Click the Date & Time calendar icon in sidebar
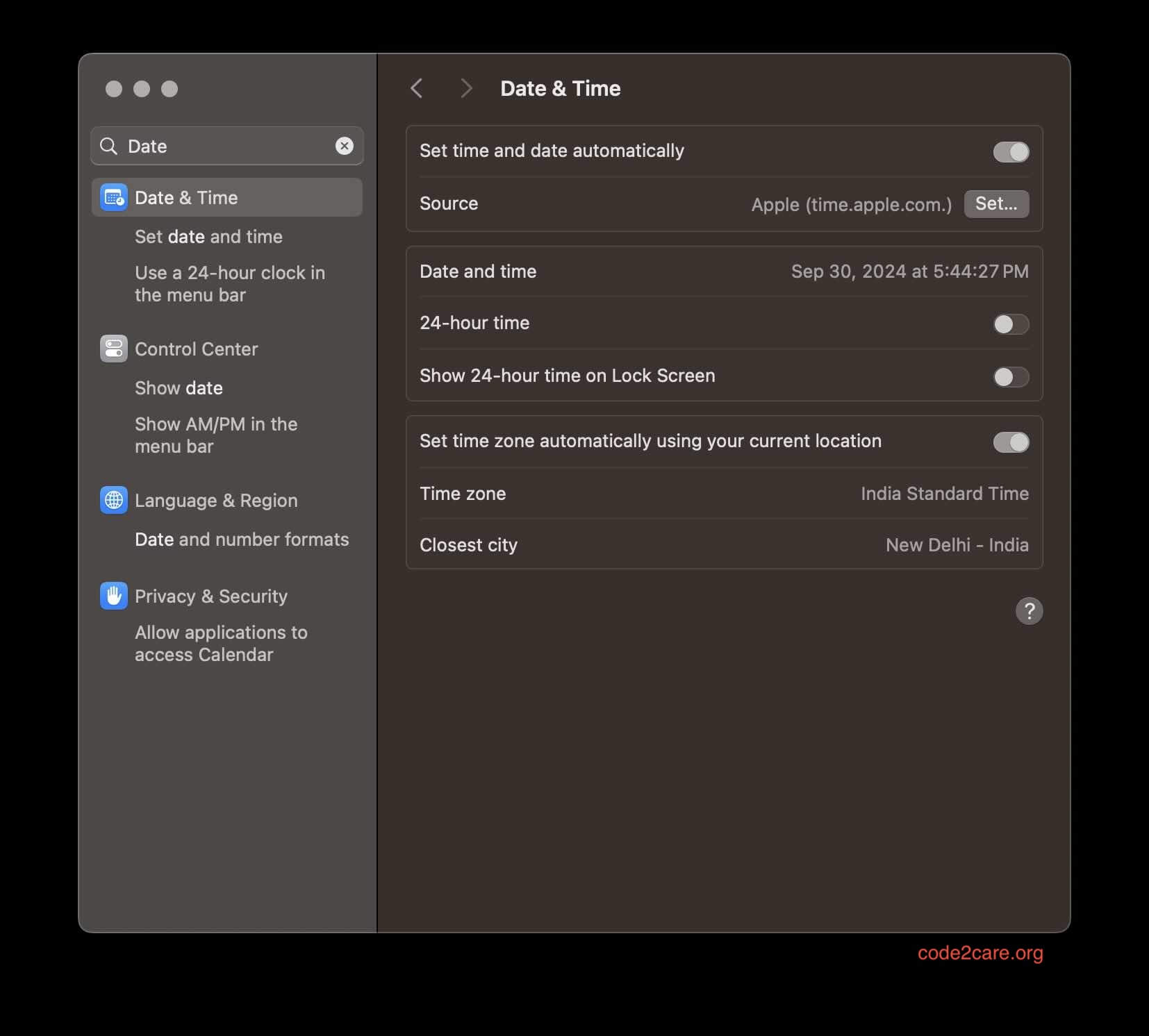 [x=113, y=197]
